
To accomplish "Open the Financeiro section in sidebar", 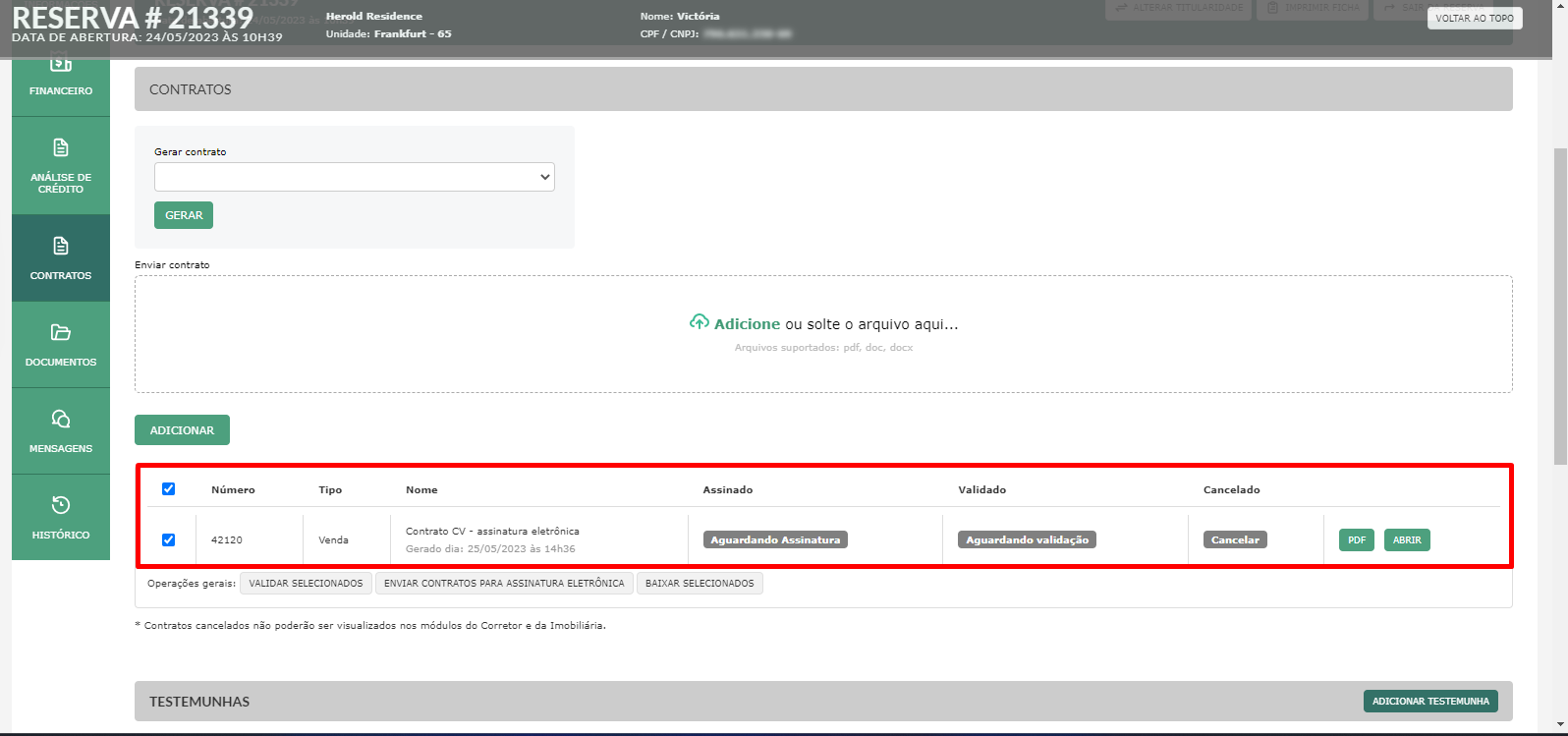I will (61, 80).
